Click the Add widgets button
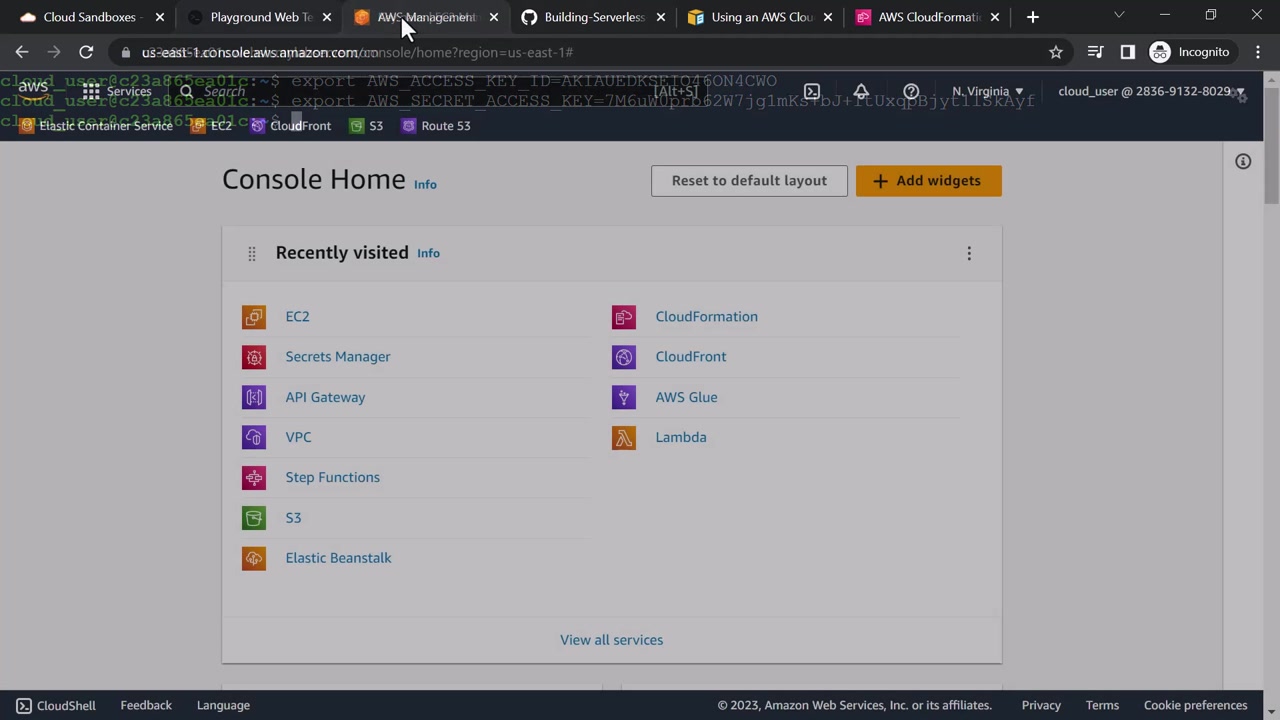This screenshot has width=1280, height=720. tap(928, 181)
